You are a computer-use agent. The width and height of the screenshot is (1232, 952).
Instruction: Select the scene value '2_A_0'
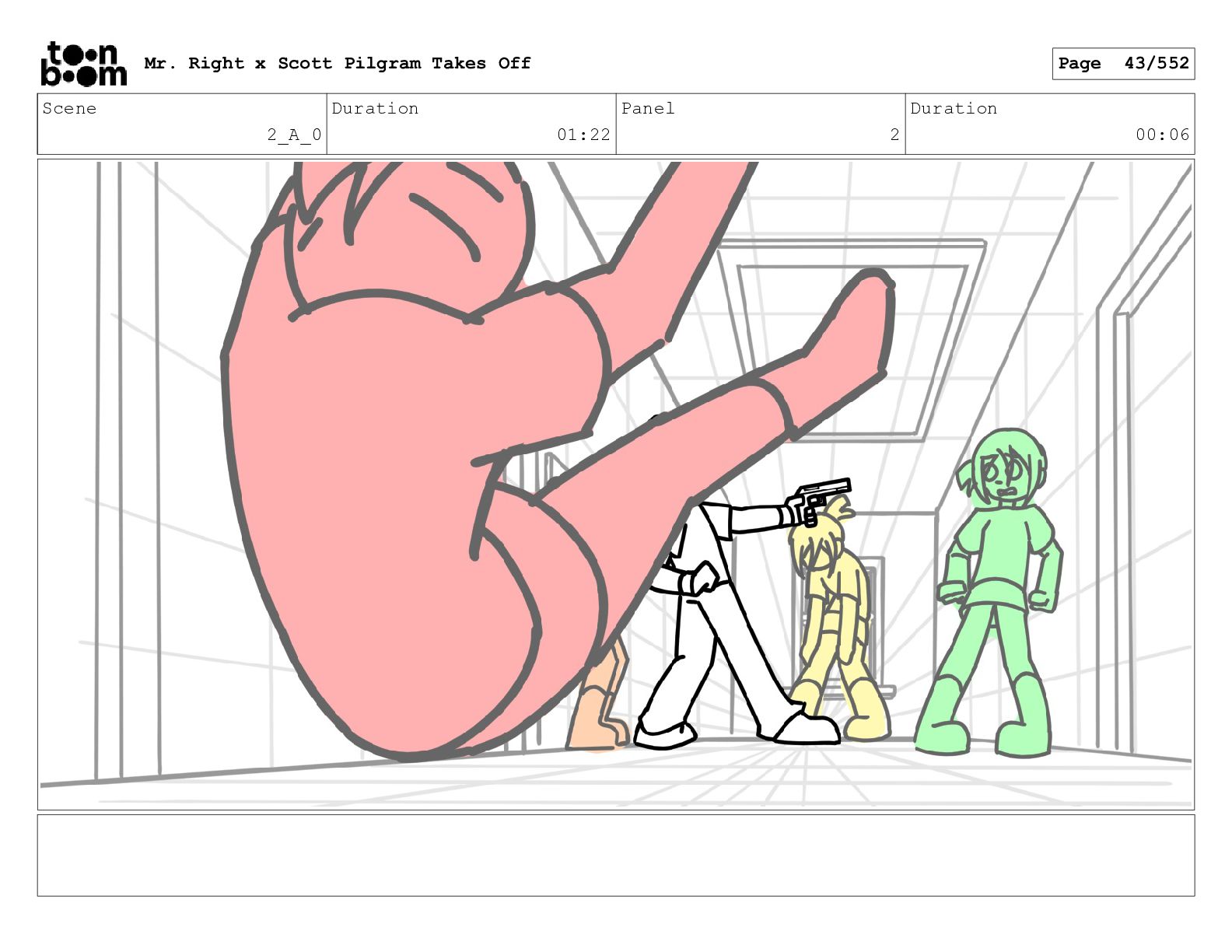(x=294, y=135)
